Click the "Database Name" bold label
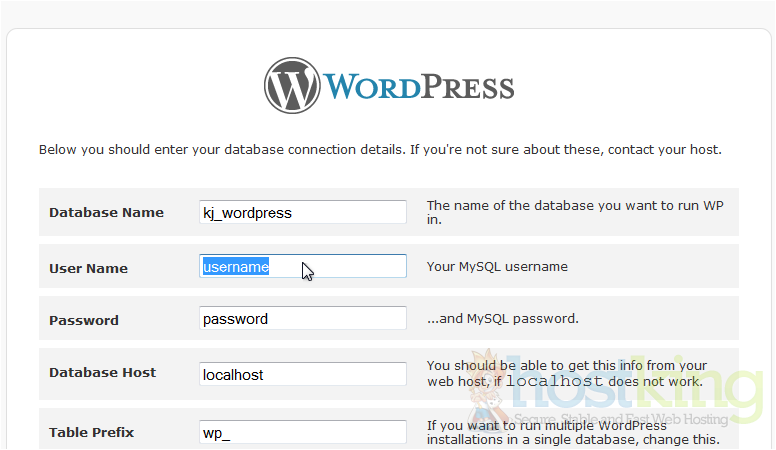776x450 pixels. point(106,212)
